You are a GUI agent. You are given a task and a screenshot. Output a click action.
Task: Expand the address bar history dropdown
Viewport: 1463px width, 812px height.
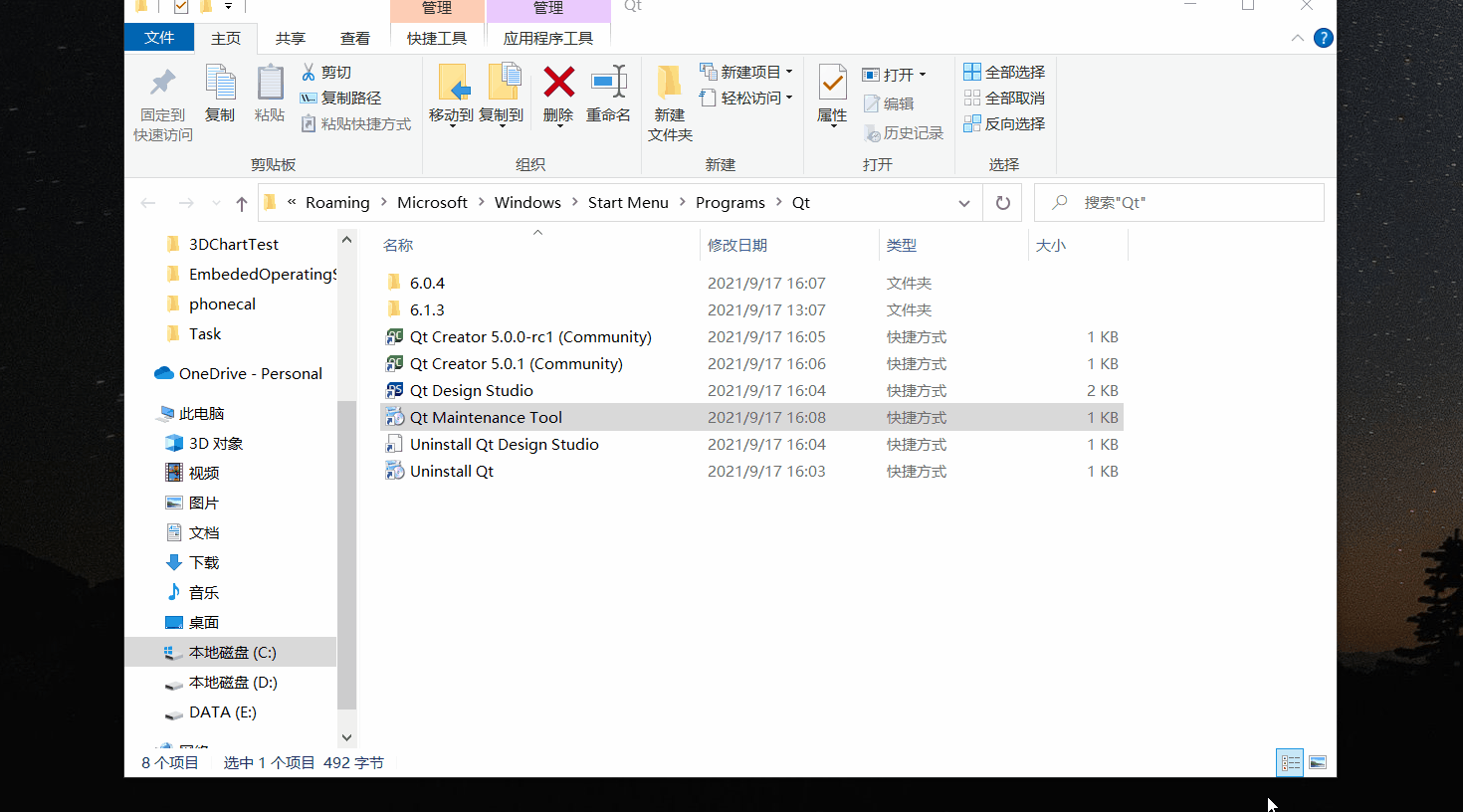(963, 203)
